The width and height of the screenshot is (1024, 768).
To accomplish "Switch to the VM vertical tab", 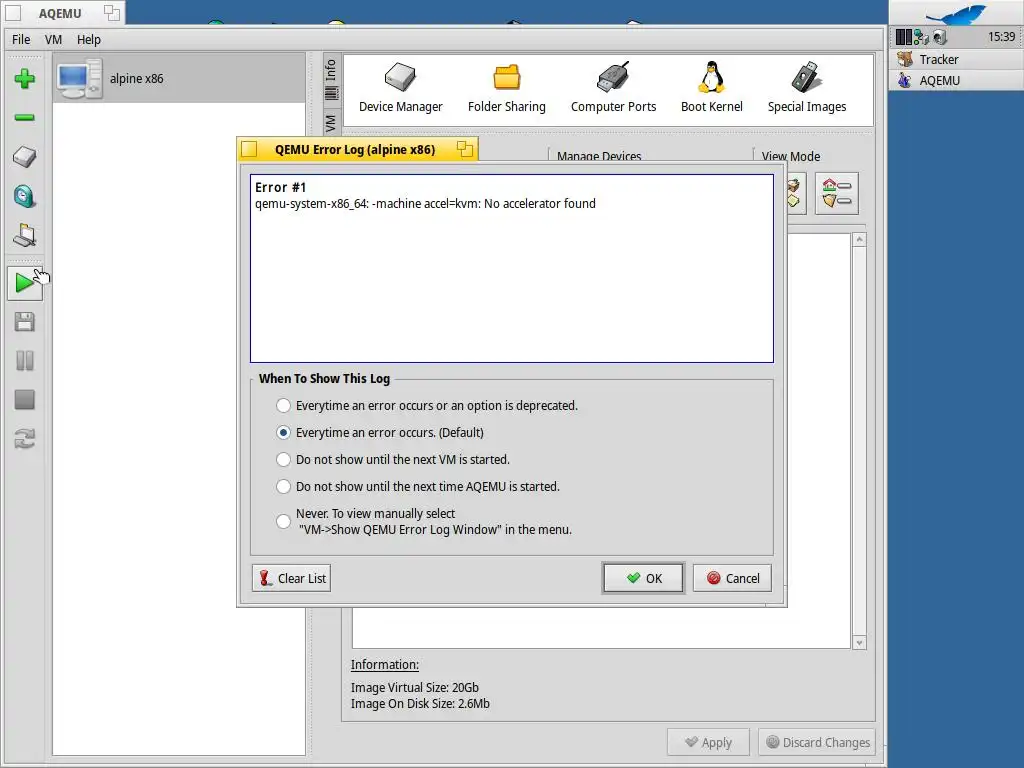I will pos(331,121).
